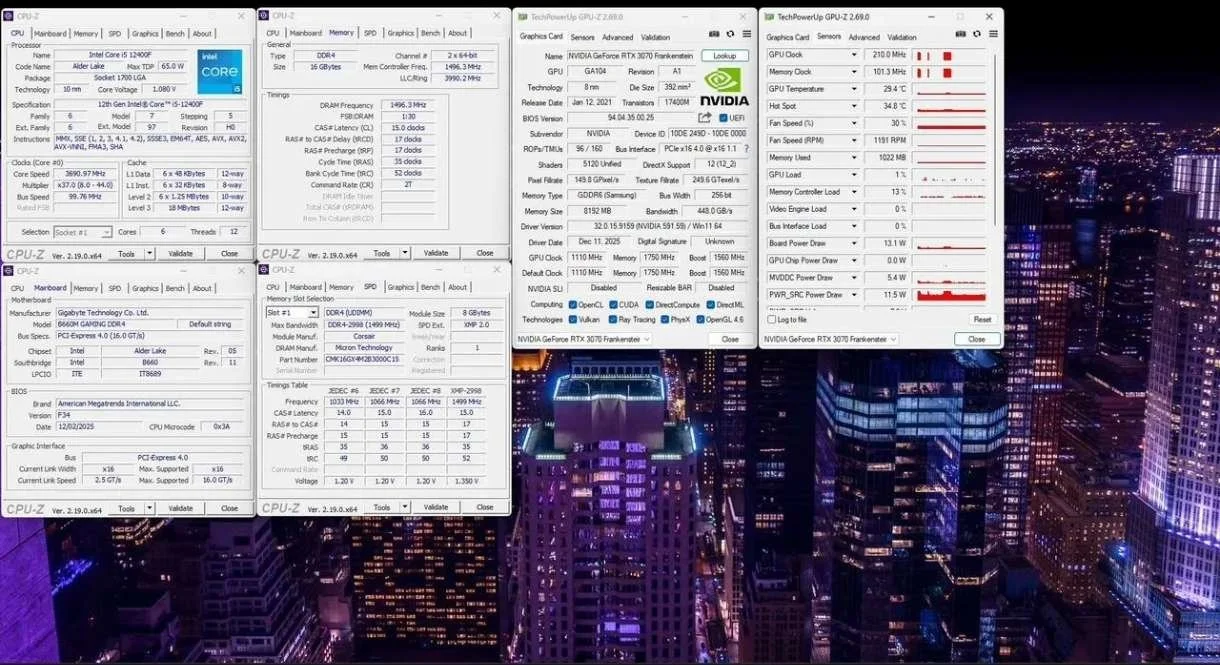This screenshot has width=1220, height=665.
Task: Open the Memory Used sensor dropdown
Action: click(853, 157)
